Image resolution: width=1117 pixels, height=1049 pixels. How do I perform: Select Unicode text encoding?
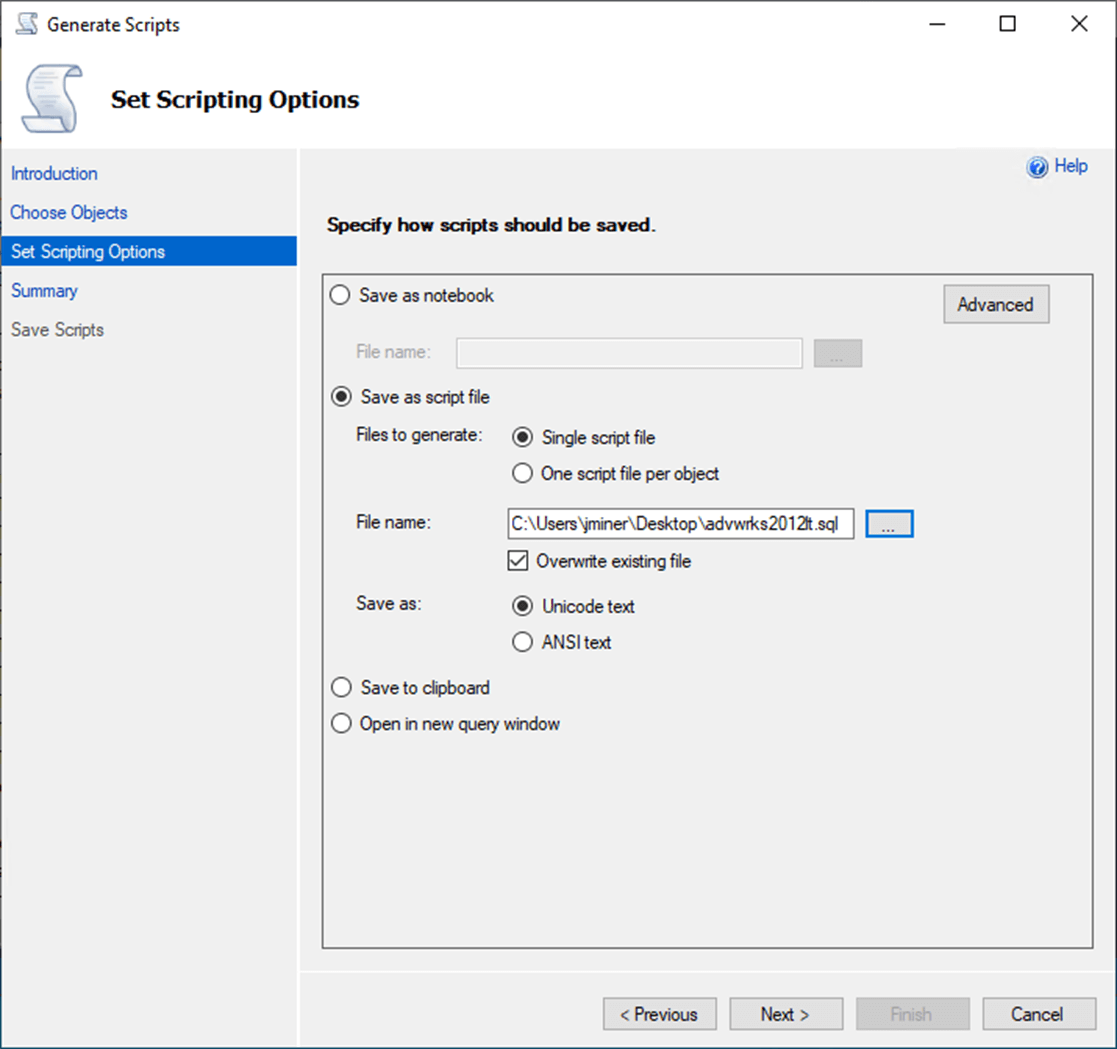pyautogui.click(x=522, y=606)
